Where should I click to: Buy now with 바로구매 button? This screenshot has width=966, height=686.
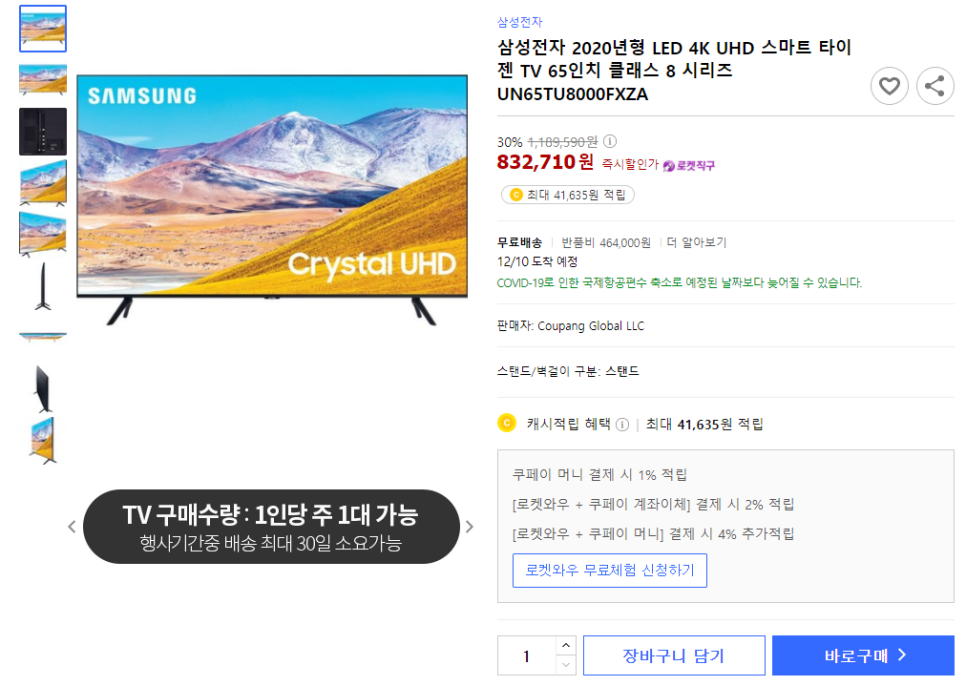862,656
